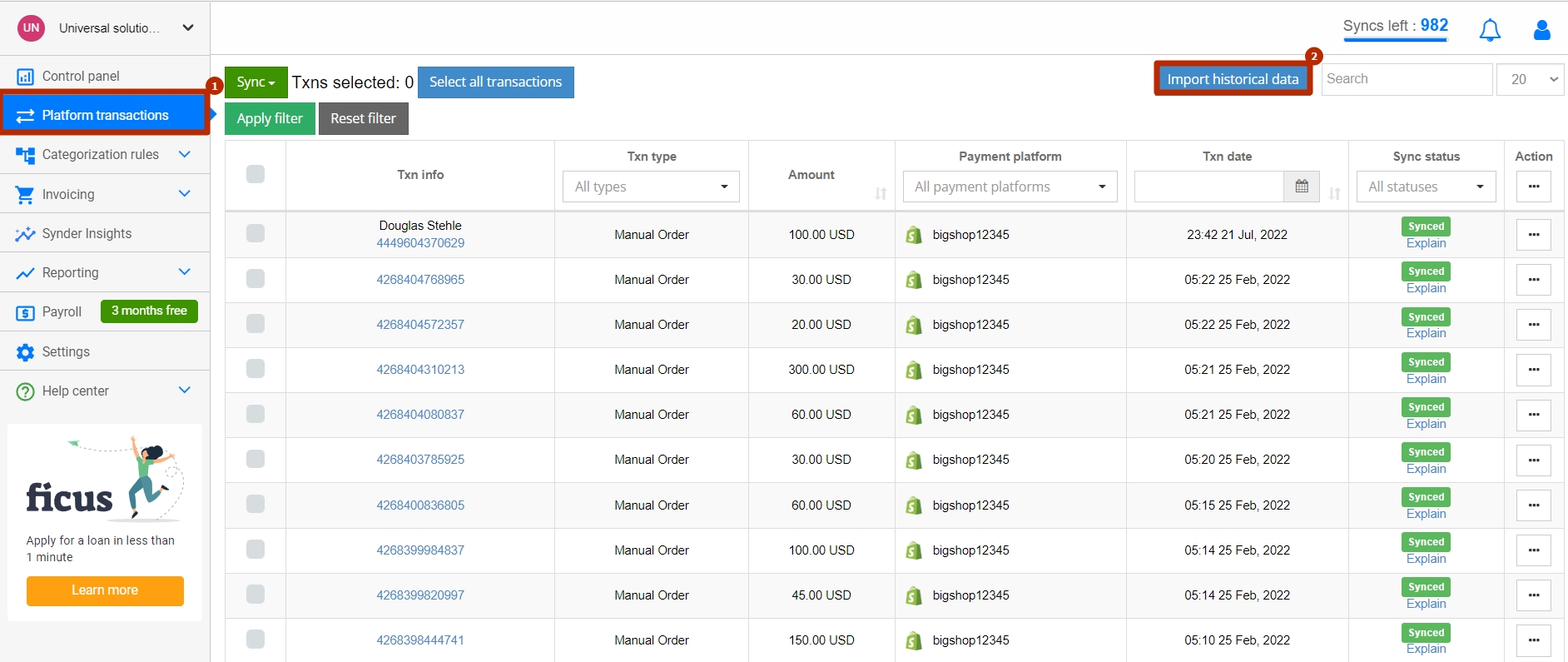Click Learn more on ficus ad
This screenshot has height=662, width=1568.
coord(105,590)
